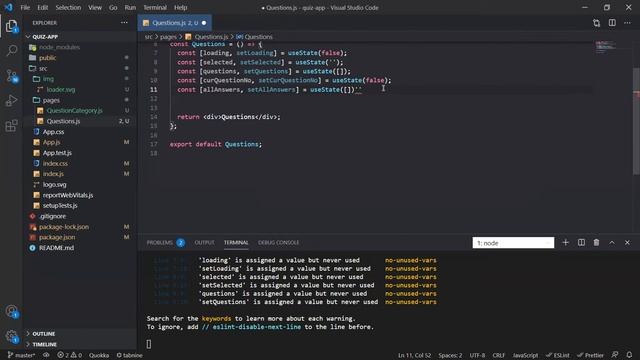Open notifications bell in status bar
The width and height of the screenshot is (640, 360).
629,355
